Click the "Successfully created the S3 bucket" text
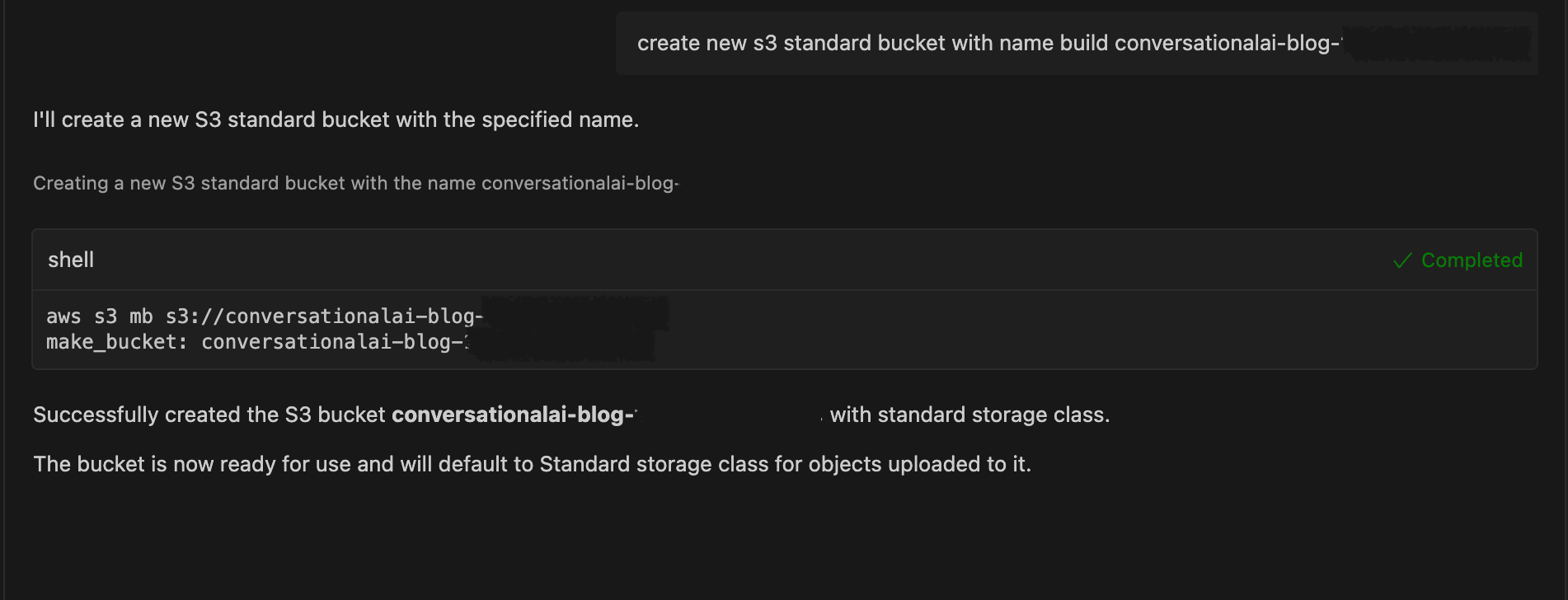Viewport: 1568px width, 600px height. pos(209,415)
